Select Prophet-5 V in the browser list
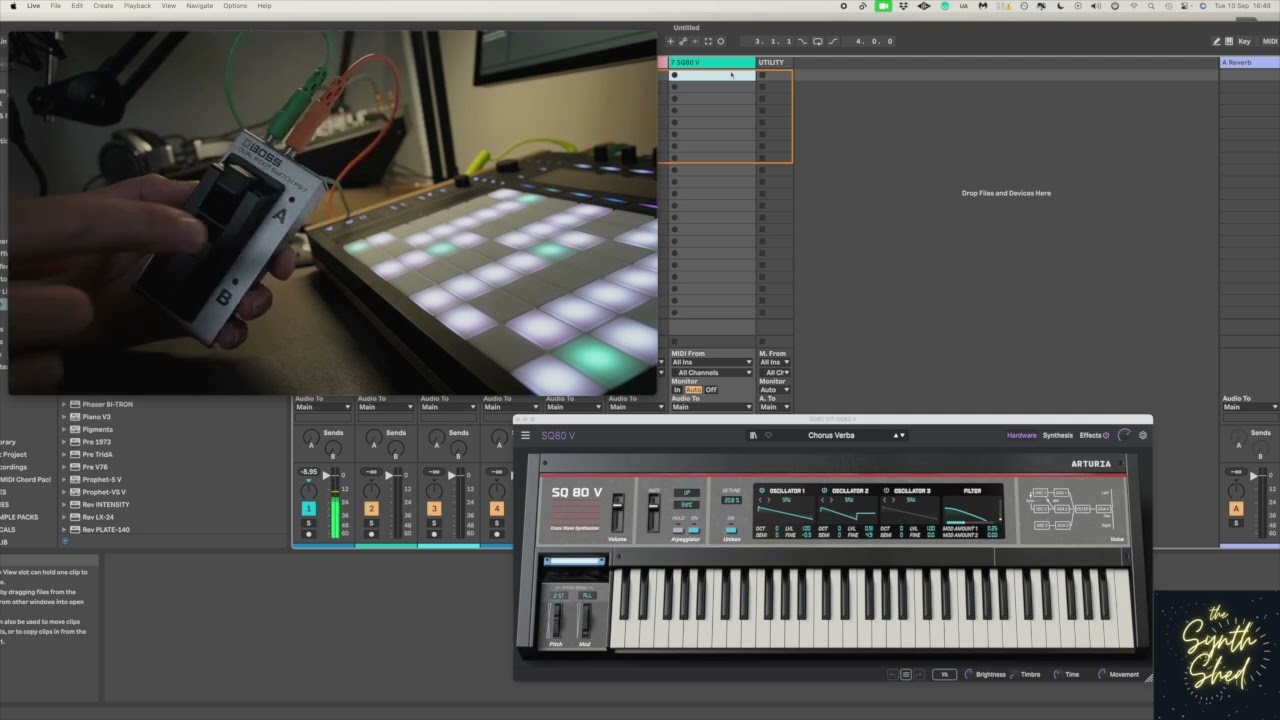Viewport: 1280px width, 720px height. [102, 479]
